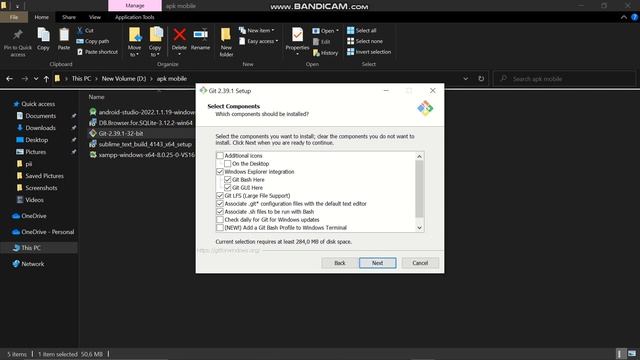This screenshot has height=360, width=640.
Task: Click This PC in breadcrumb path
Action: [x=81, y=79]
